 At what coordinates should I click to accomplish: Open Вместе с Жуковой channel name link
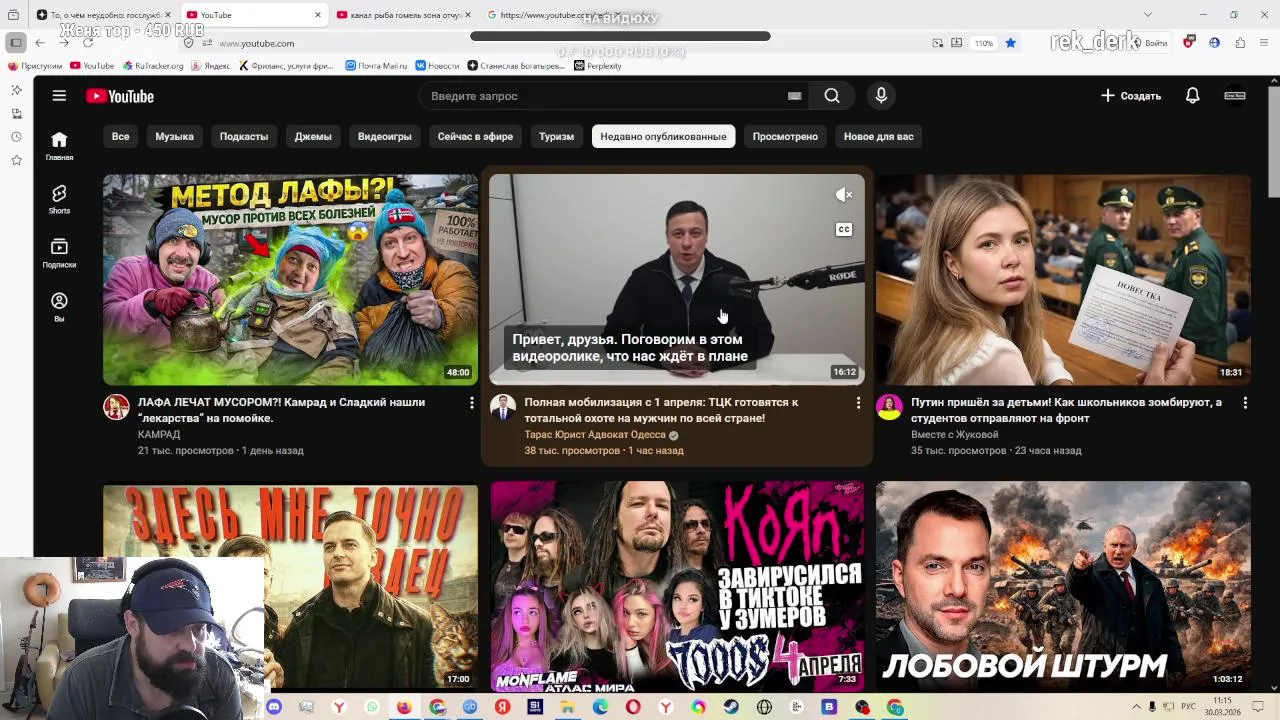point(955,435)
